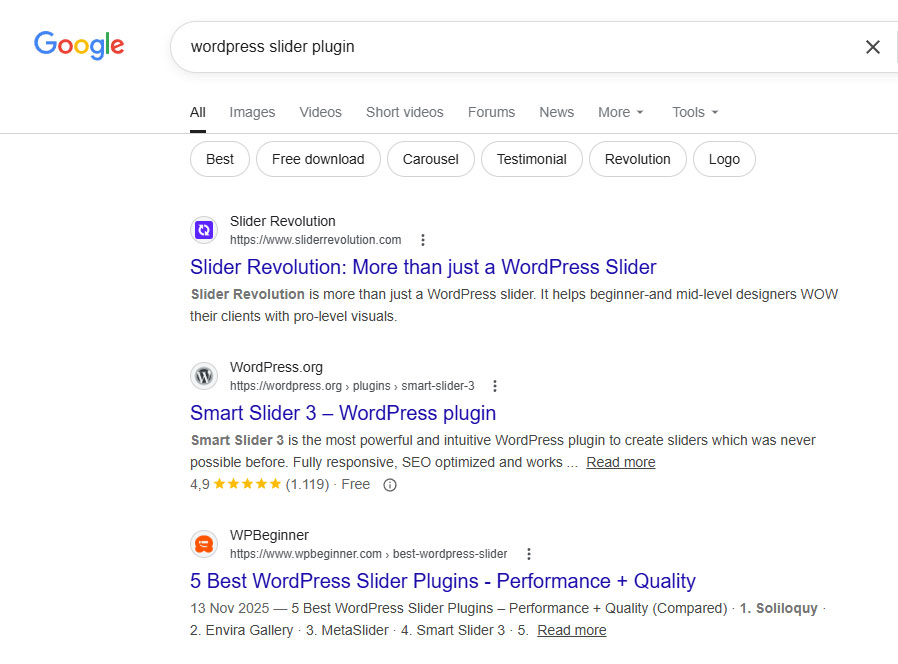
Task: Open options menu for WPBeginner result
Action: pos(529,554)
